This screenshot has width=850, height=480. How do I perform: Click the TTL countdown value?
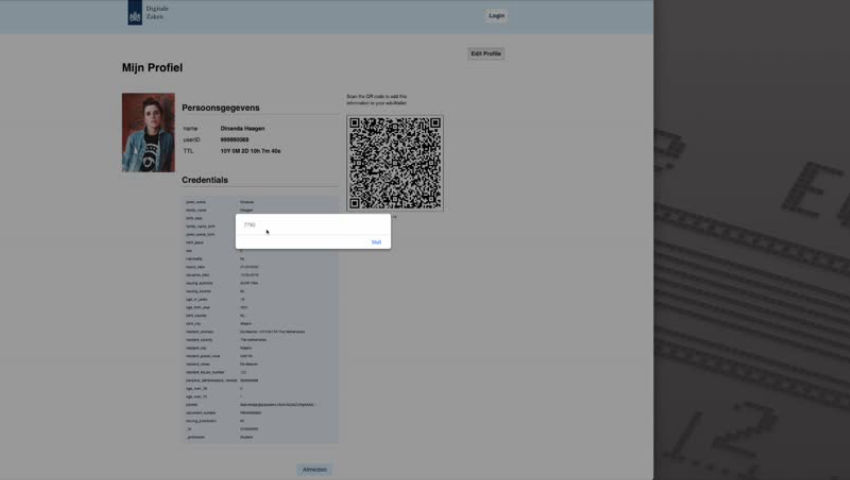pyautogui.click(x=250, y=150)
